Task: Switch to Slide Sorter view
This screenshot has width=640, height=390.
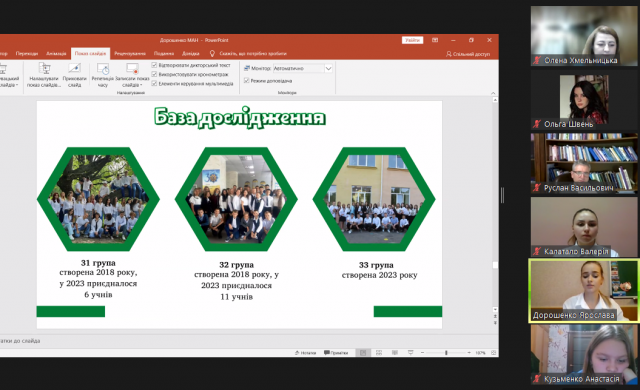Action: pyautogui.click(x=379, y=352)
